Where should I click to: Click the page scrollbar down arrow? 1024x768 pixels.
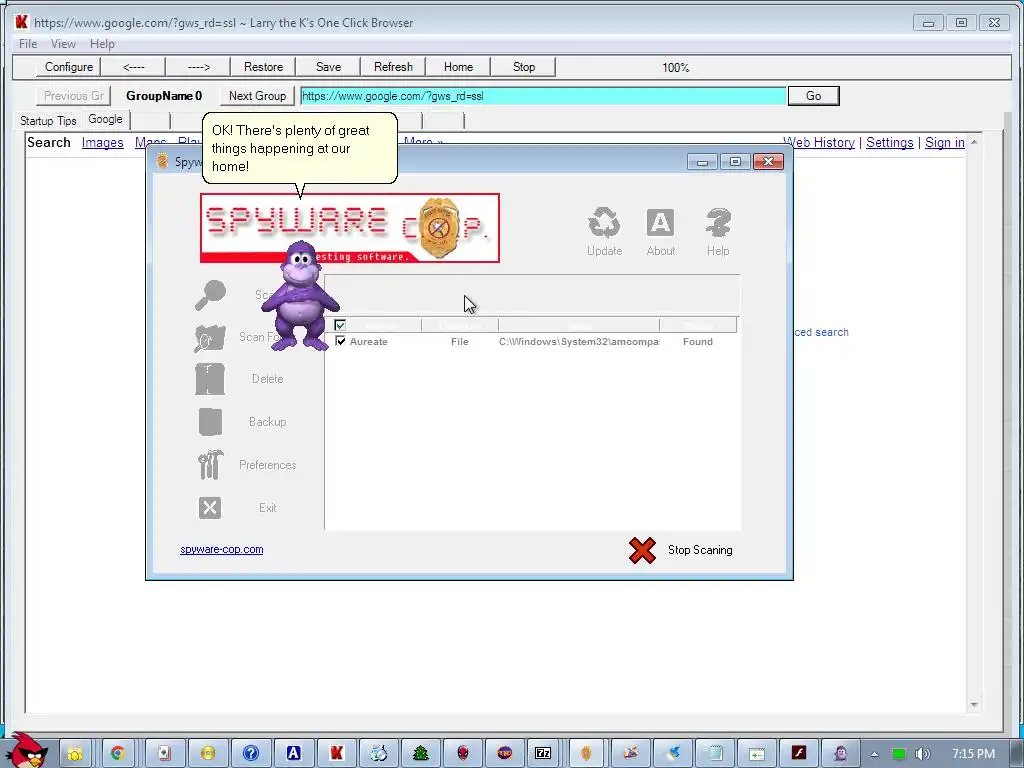[974, 705]
